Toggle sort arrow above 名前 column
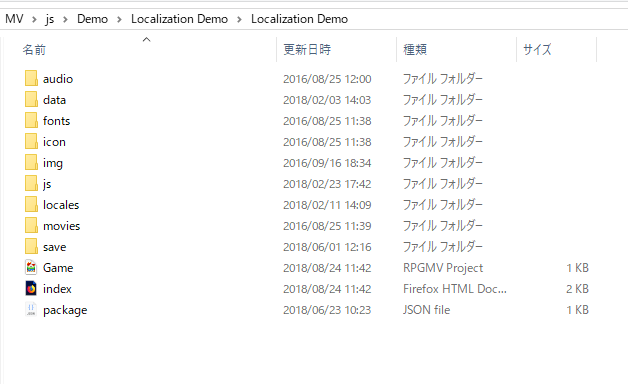Screen dimensions: 628x384 click(x=147, y=39)
